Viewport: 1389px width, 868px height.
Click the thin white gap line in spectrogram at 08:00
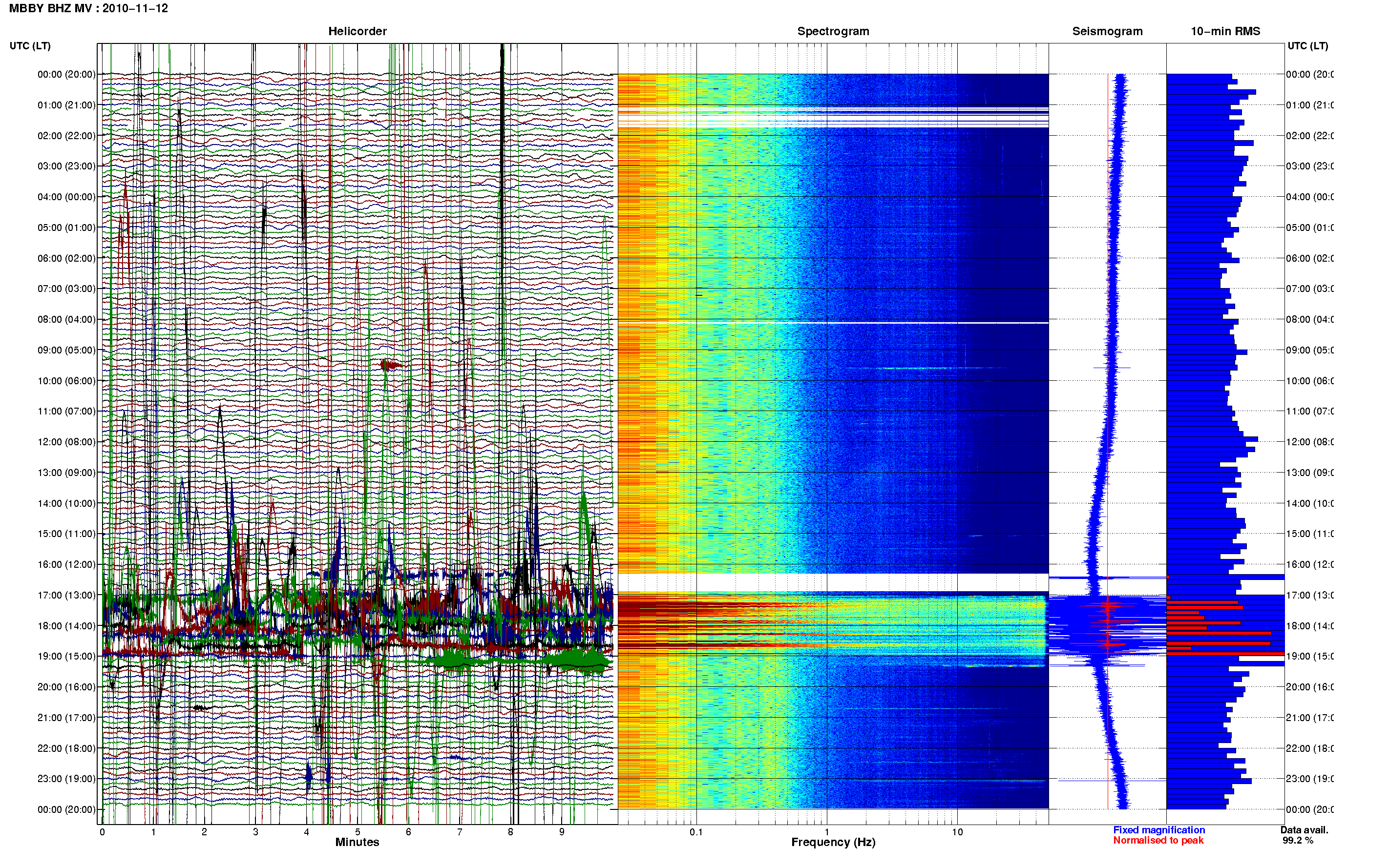833,323
